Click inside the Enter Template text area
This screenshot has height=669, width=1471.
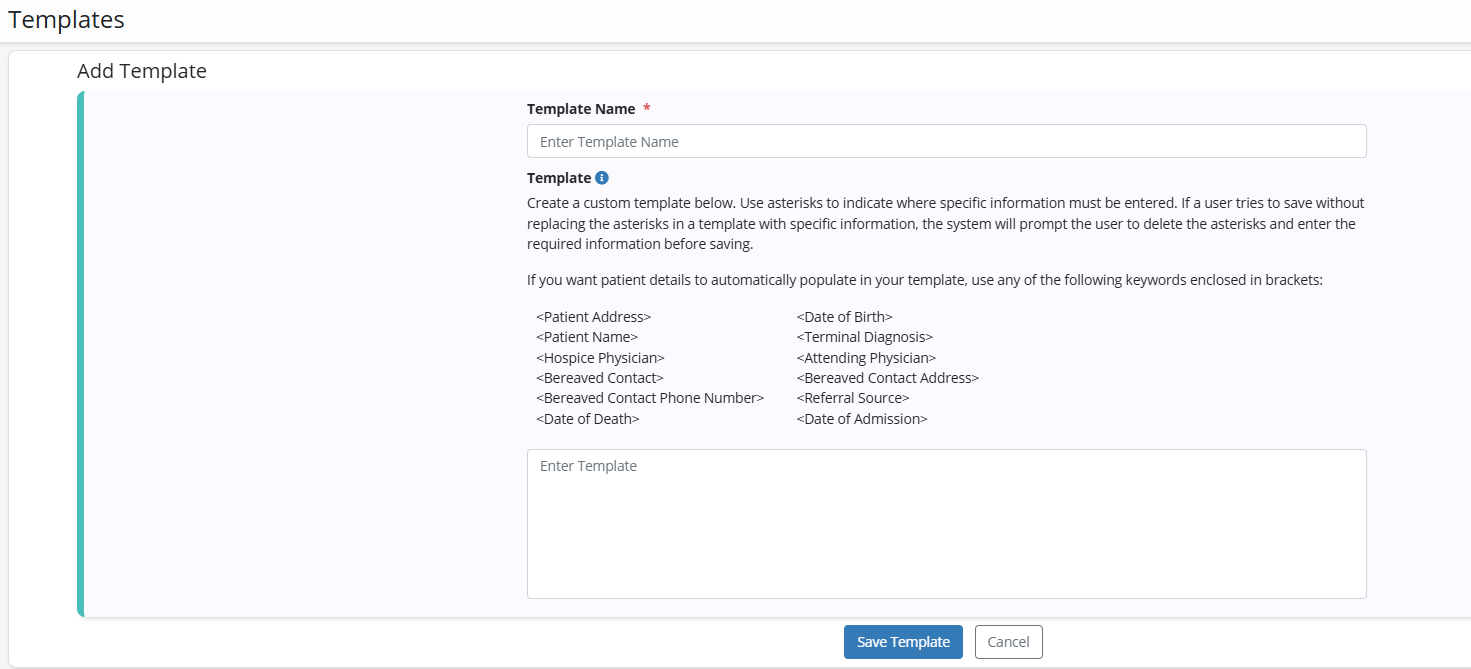(946, 523)
